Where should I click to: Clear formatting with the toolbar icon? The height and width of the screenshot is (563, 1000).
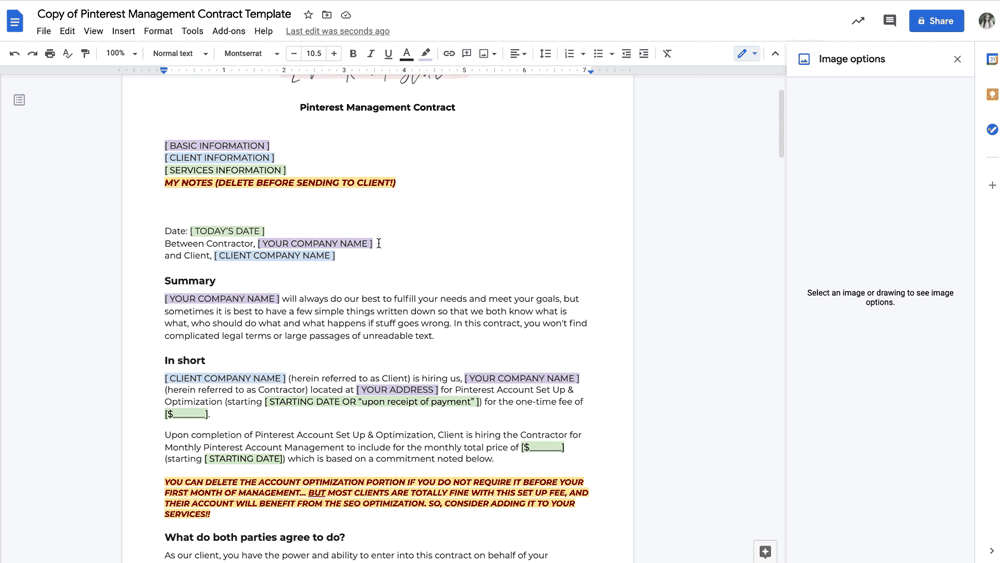coord(667,54)
